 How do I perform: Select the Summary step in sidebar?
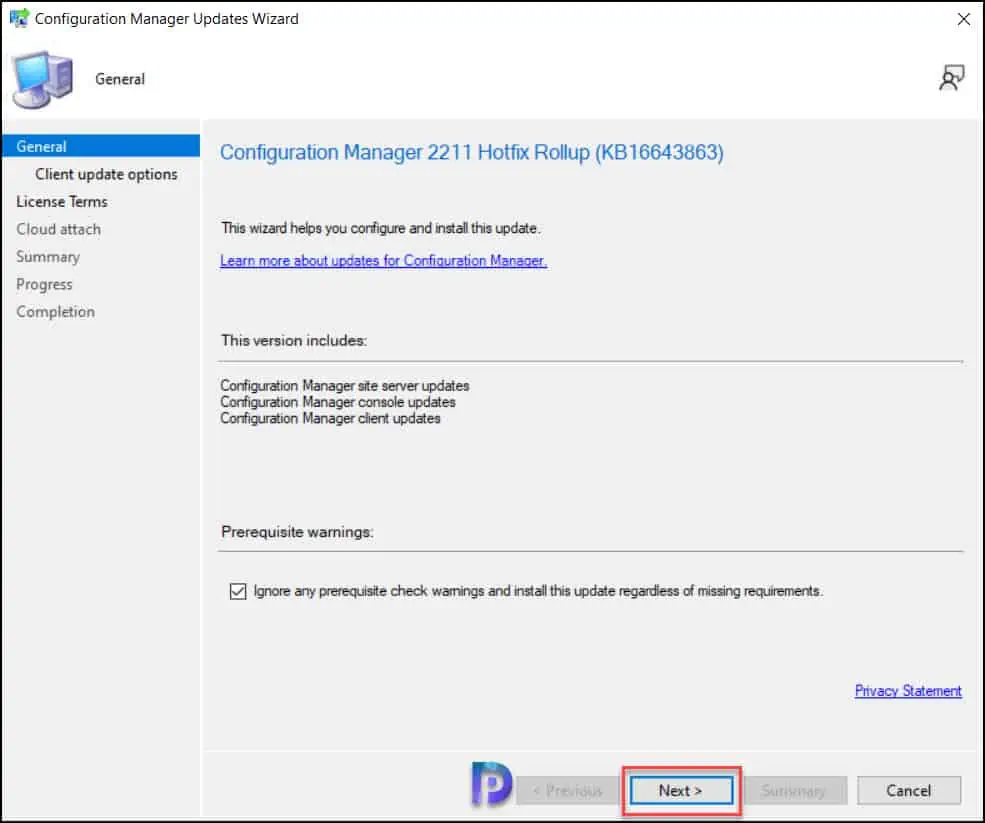48,257
